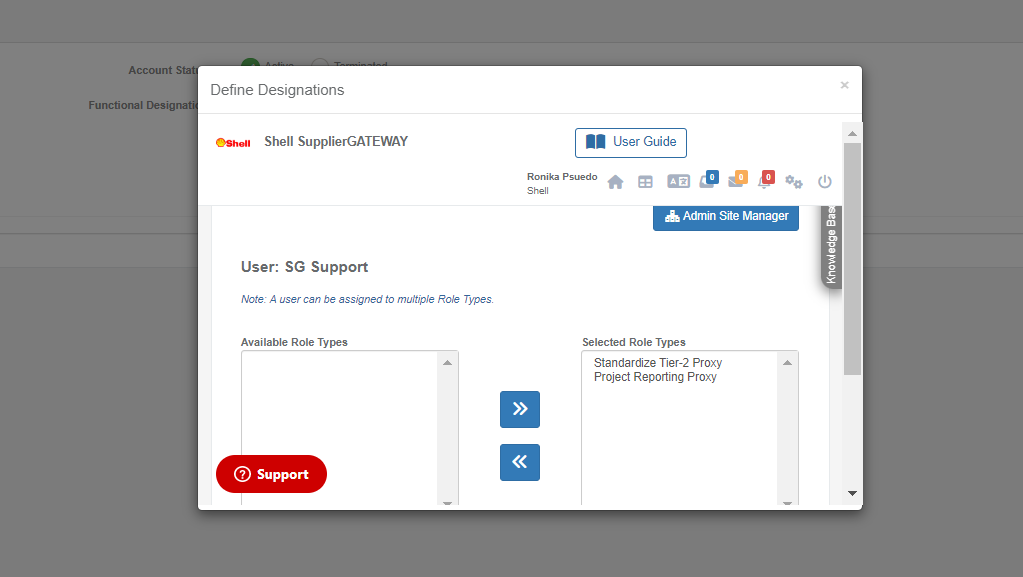This screenshot has height=577, width=1023.
Task: Move roles left with double-arrow button
Action: click(519, 462)
